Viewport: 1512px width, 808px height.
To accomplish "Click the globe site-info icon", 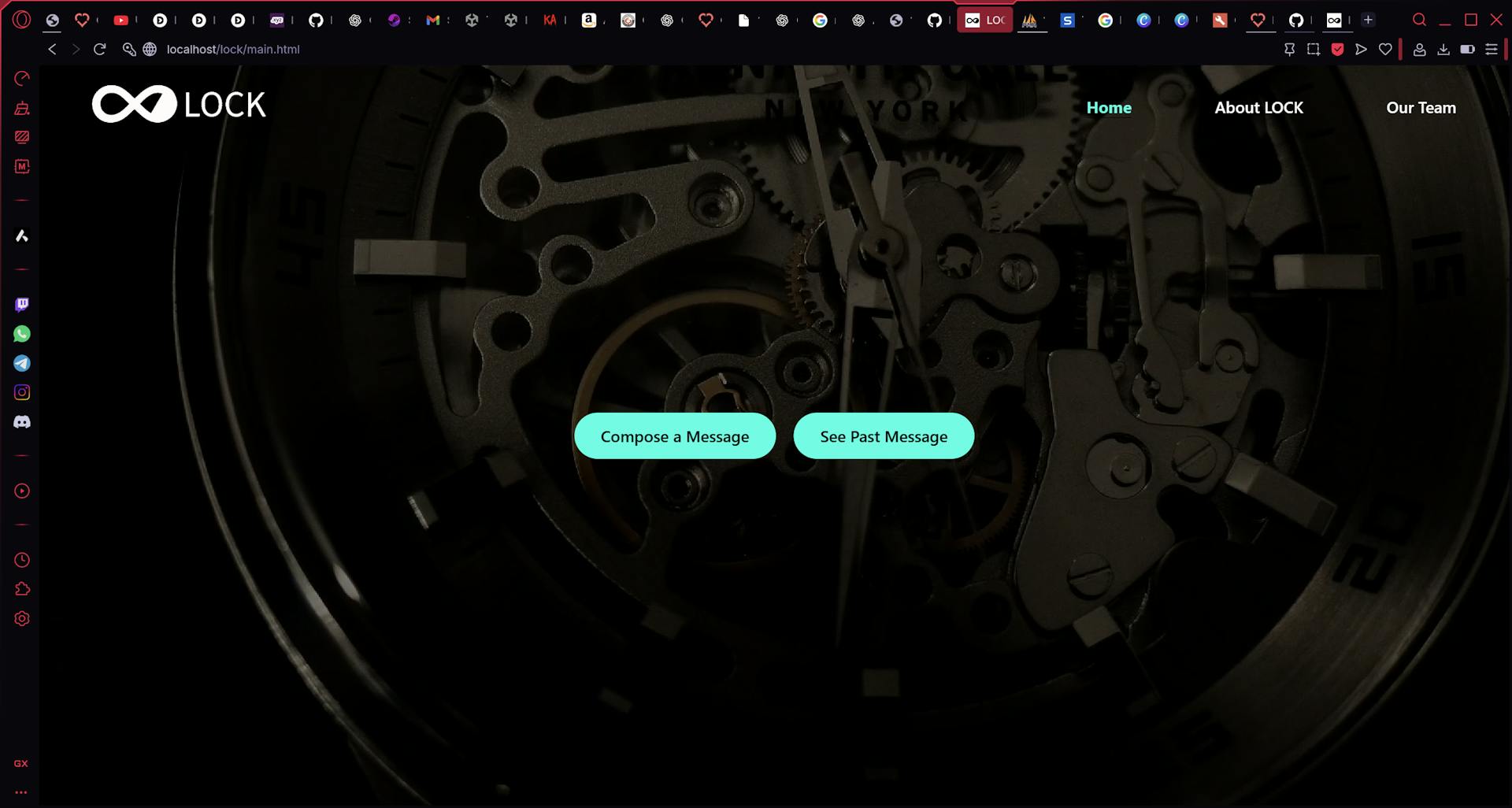I will tap(150, 49).
